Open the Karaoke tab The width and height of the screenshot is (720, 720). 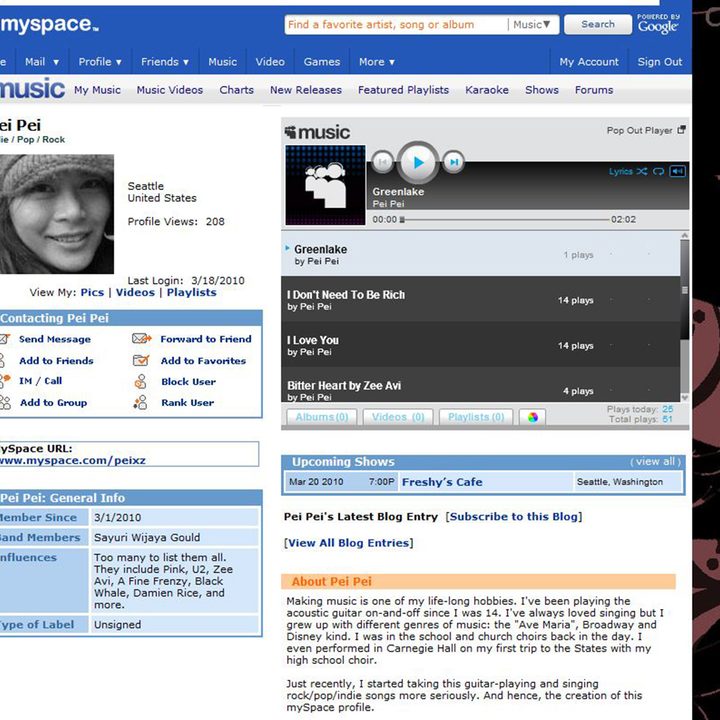click(487, 90)
